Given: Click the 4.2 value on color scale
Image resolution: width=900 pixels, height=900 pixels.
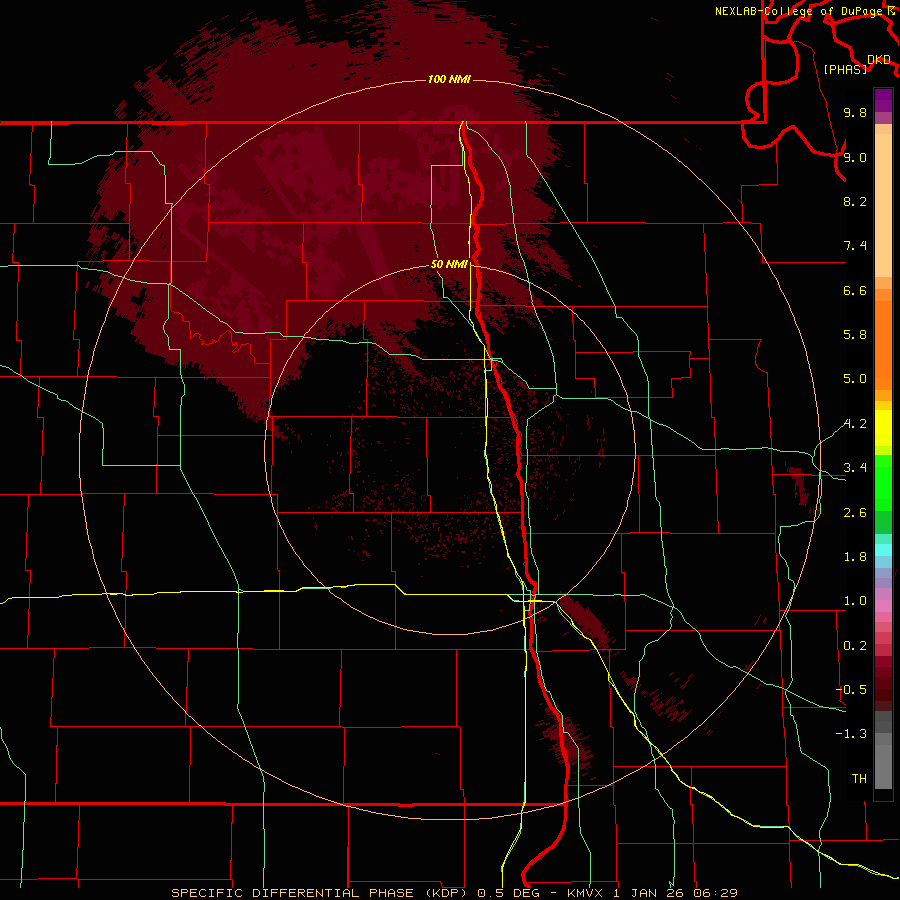Looking at the screenshot, I should point(855,424).
